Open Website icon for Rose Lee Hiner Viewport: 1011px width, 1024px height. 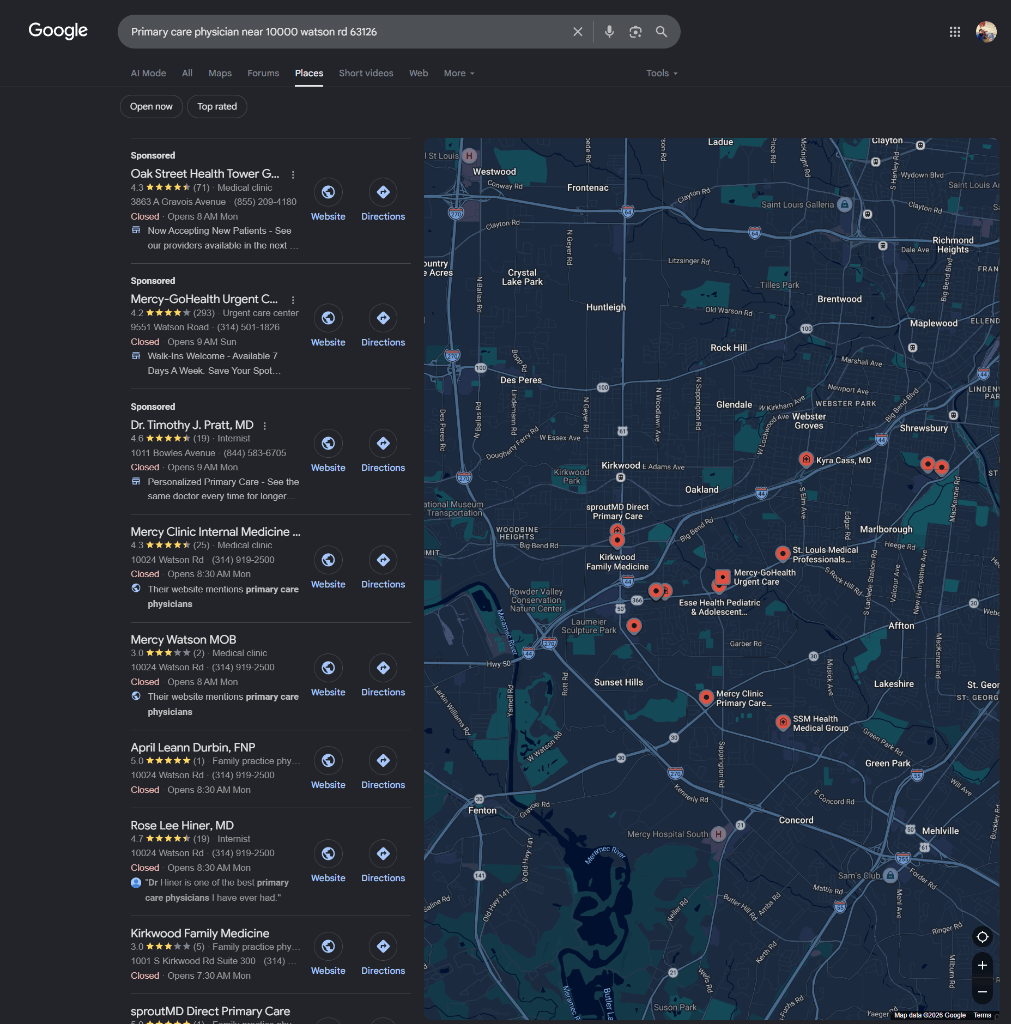[x=328, y=854]
